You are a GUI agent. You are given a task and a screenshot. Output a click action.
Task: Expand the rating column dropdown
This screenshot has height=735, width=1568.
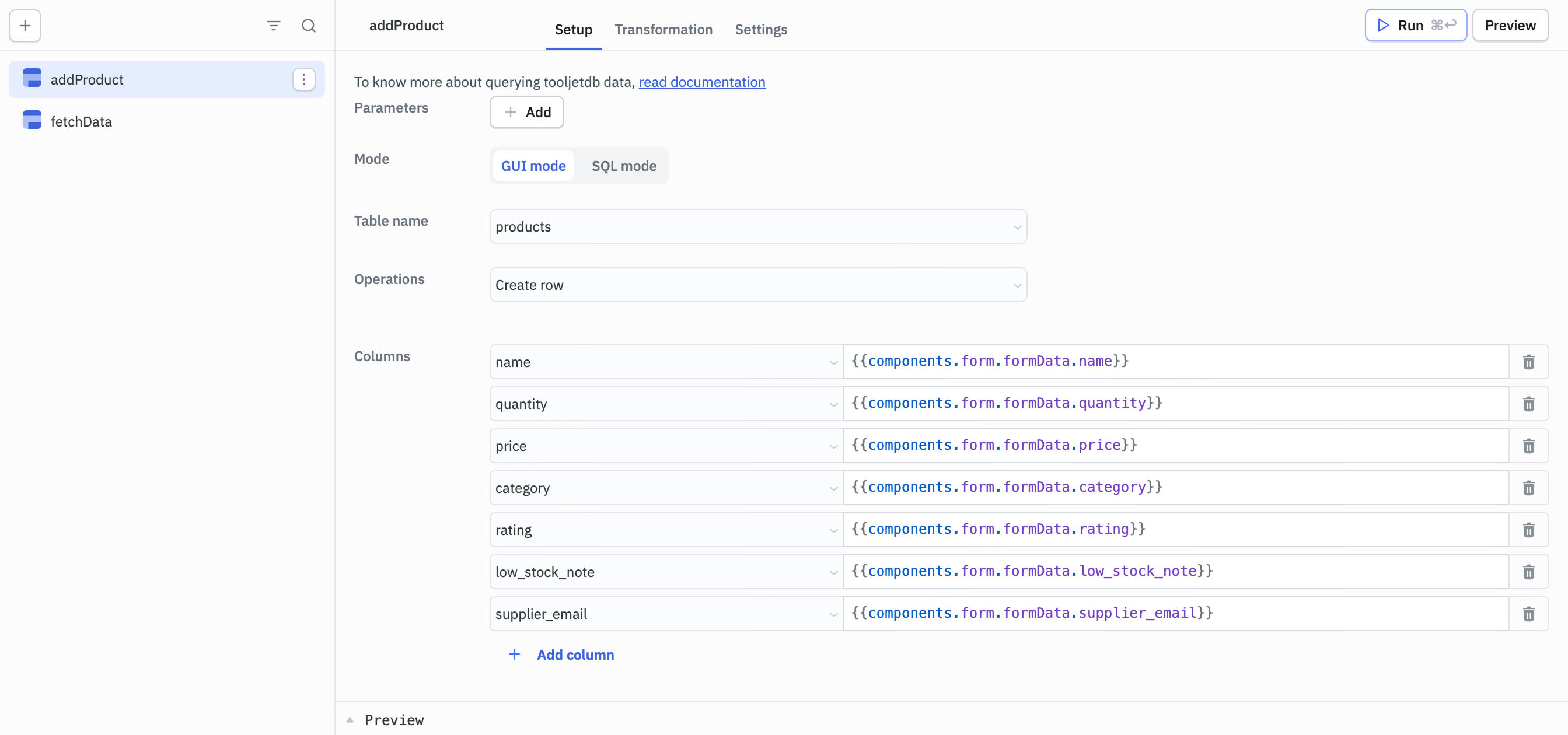[x=833, y=530]
